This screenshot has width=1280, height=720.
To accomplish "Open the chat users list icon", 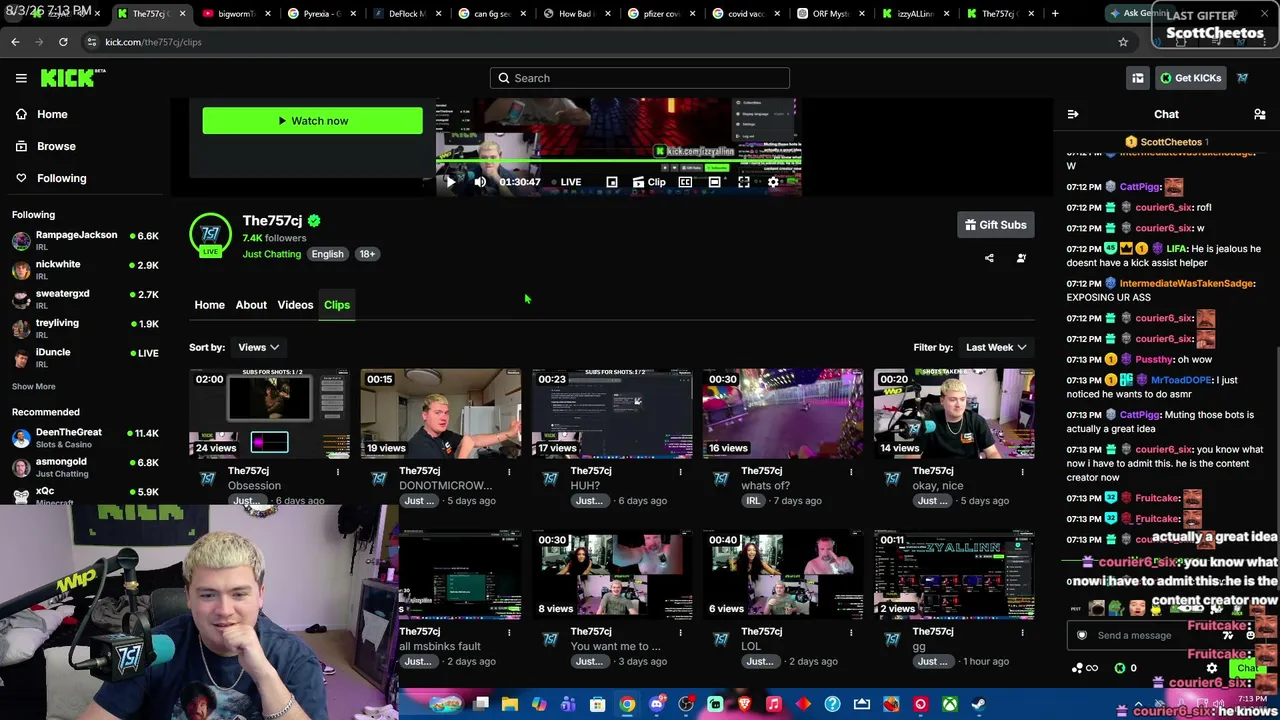I will (1260, 114).
